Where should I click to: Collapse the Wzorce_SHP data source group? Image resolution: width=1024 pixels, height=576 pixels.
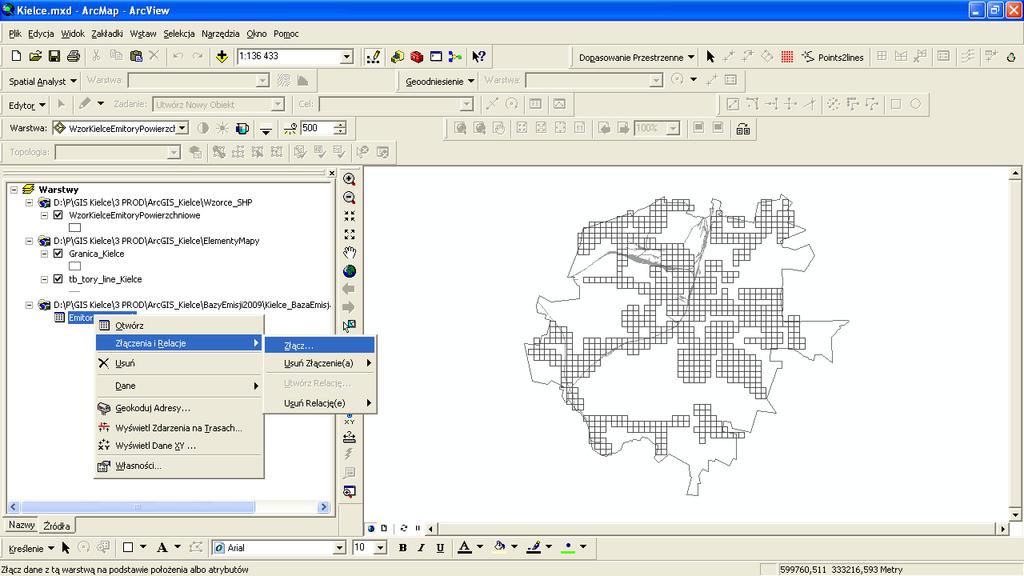(x=29, y=202)
